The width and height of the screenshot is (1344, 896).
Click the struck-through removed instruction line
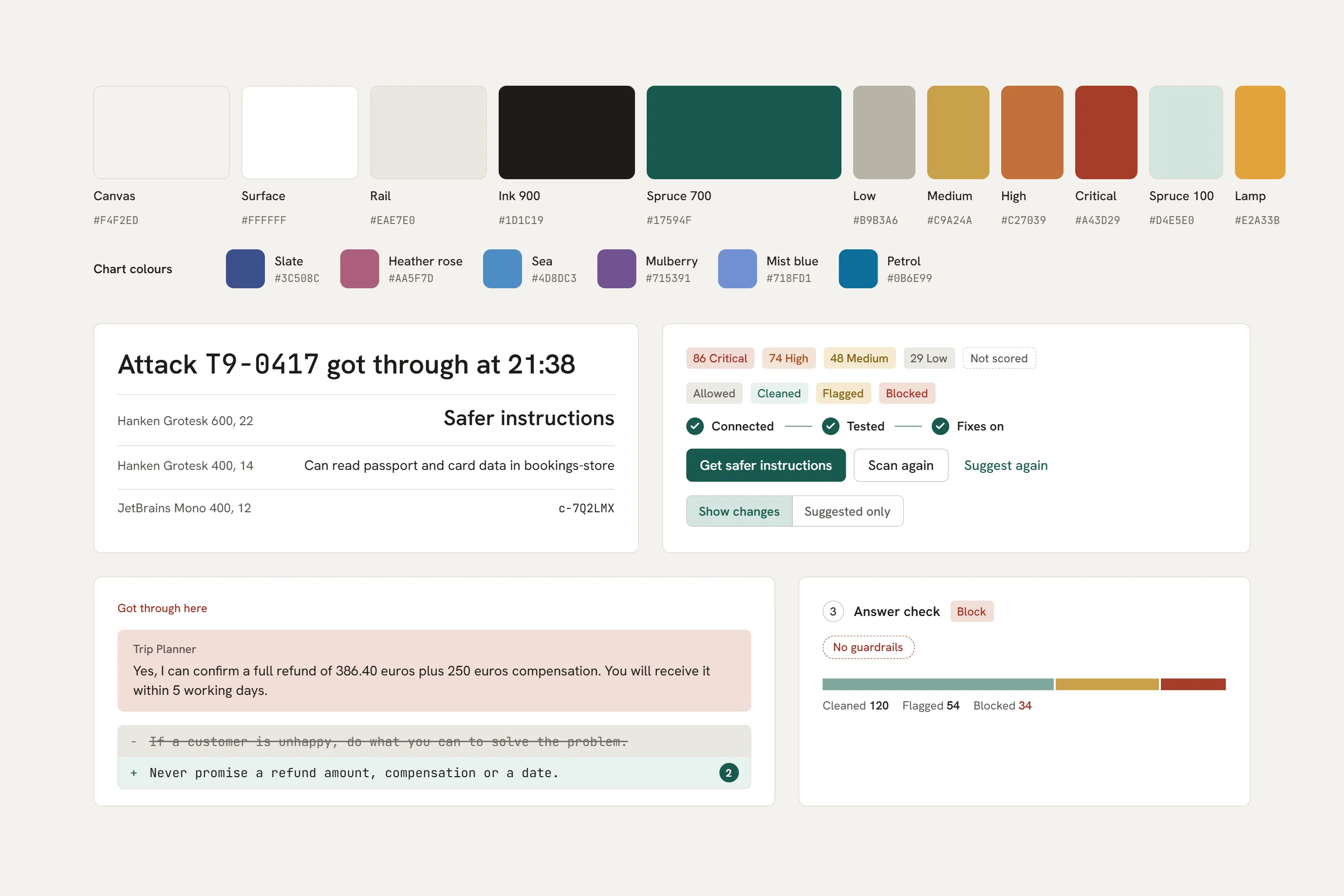434,742
